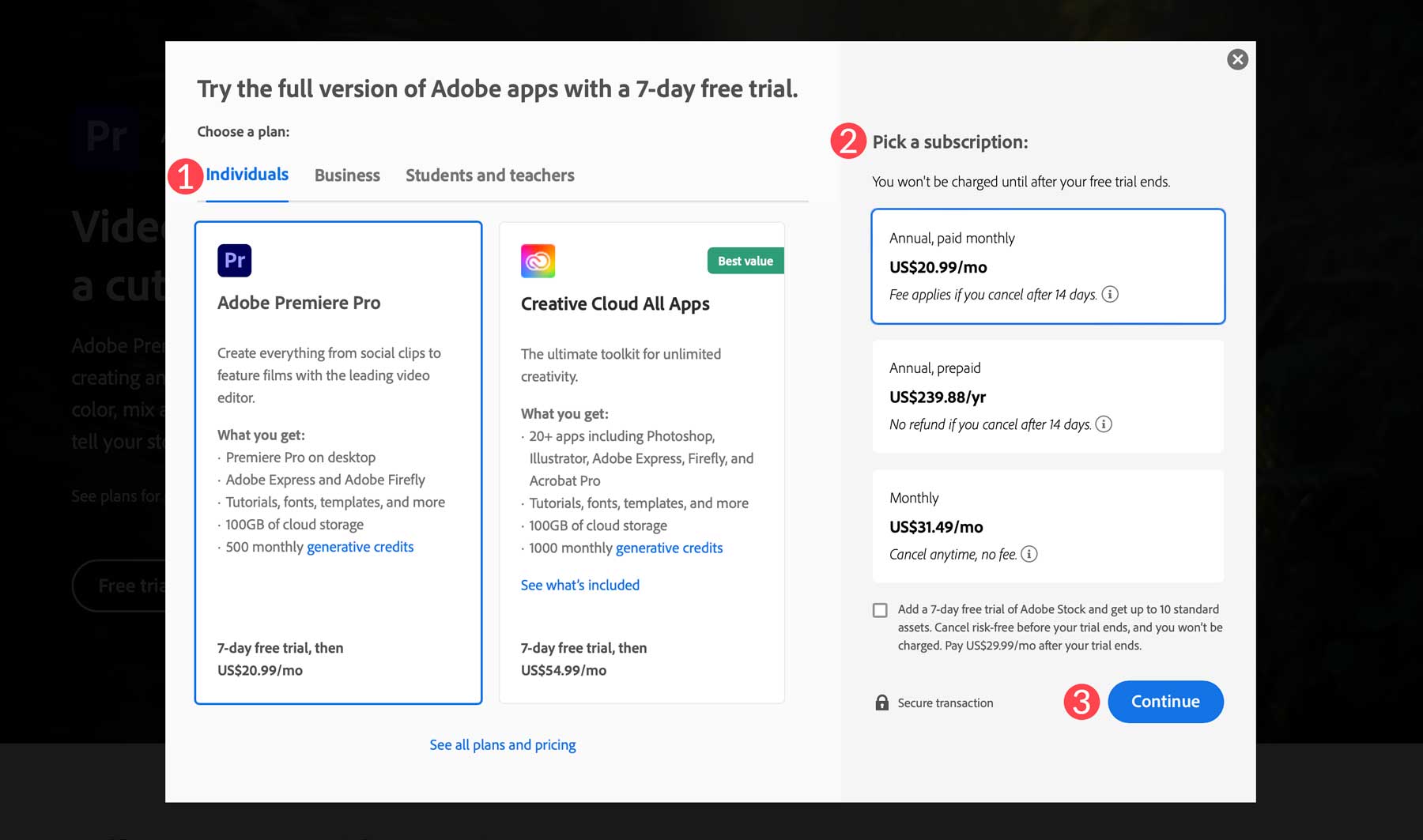The image size is (1423, 840).
Task: Open 'See all plans and pricing' link
Action: pos(503,744)
